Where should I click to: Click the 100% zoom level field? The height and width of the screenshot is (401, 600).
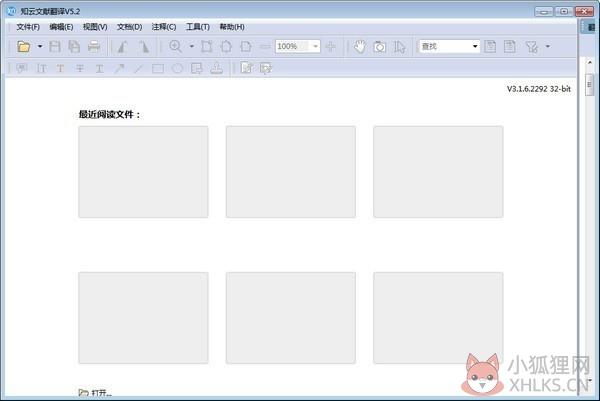(x=292, y=46)
